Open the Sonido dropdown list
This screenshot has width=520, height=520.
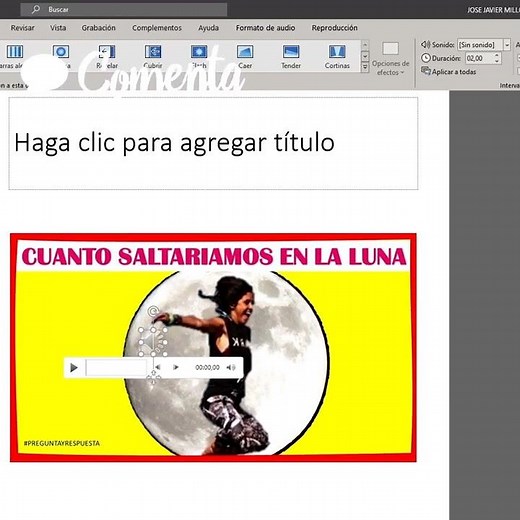click(507, 45)
